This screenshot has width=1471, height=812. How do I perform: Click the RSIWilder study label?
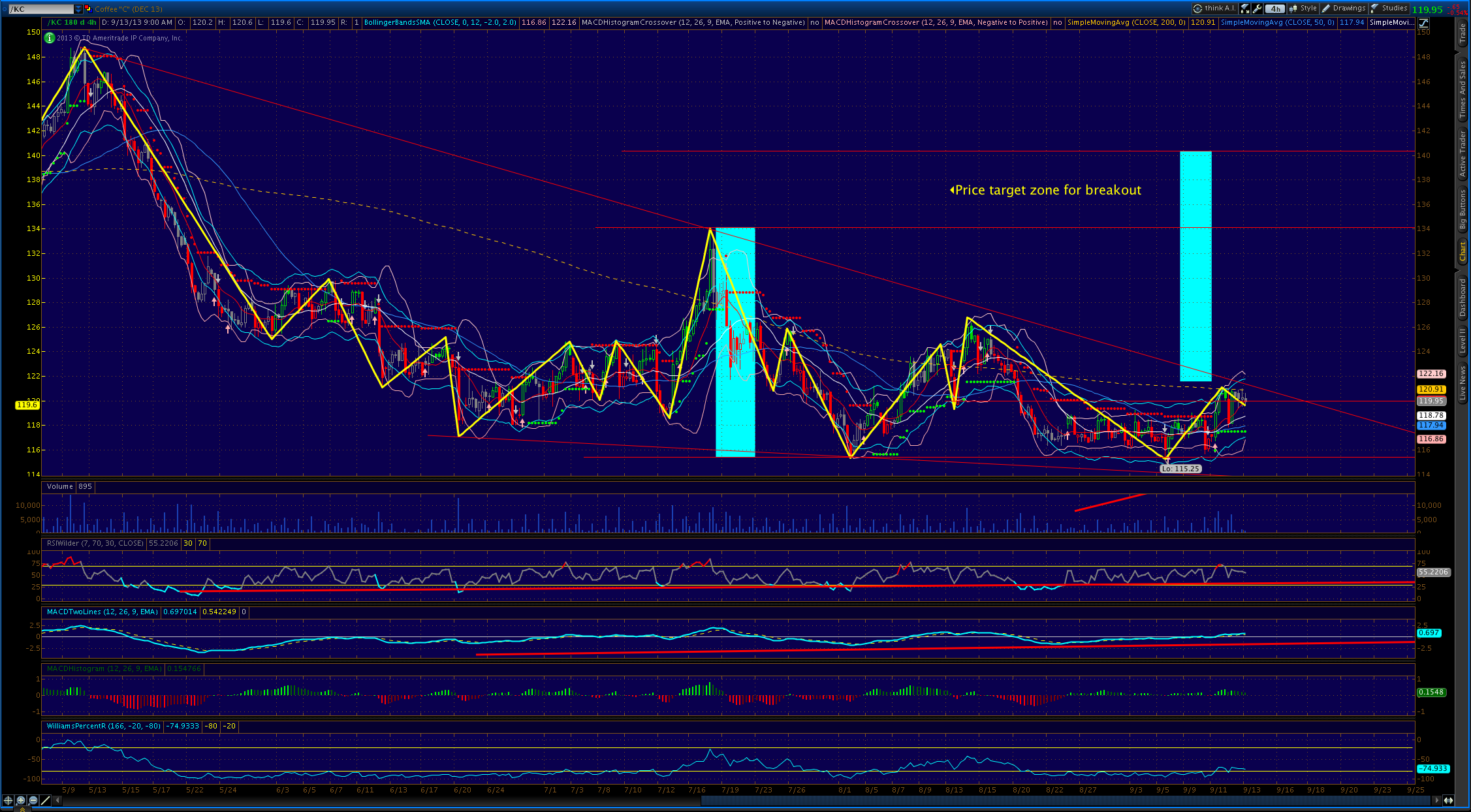[95, 543]
